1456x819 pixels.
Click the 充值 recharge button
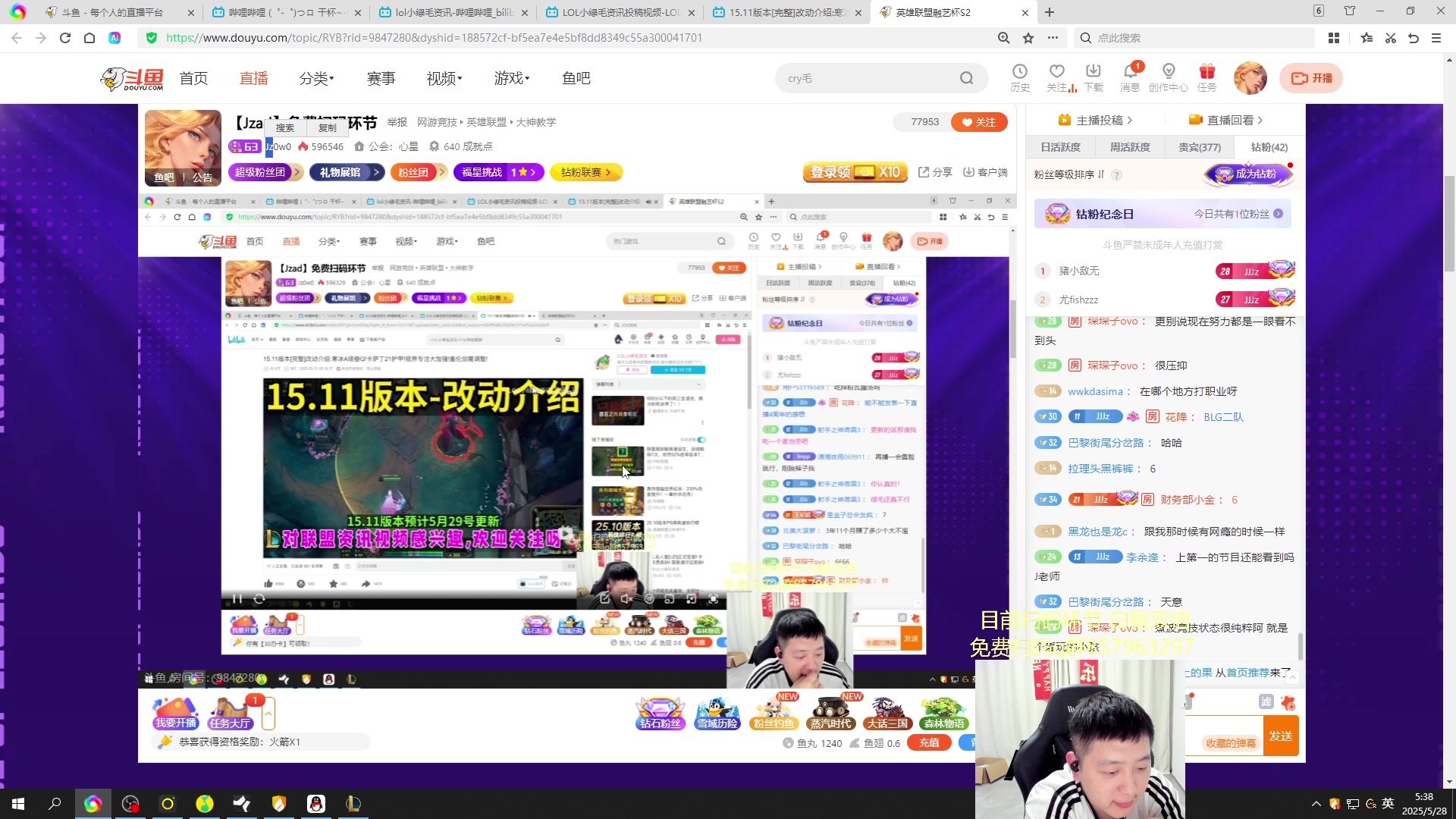929,743
